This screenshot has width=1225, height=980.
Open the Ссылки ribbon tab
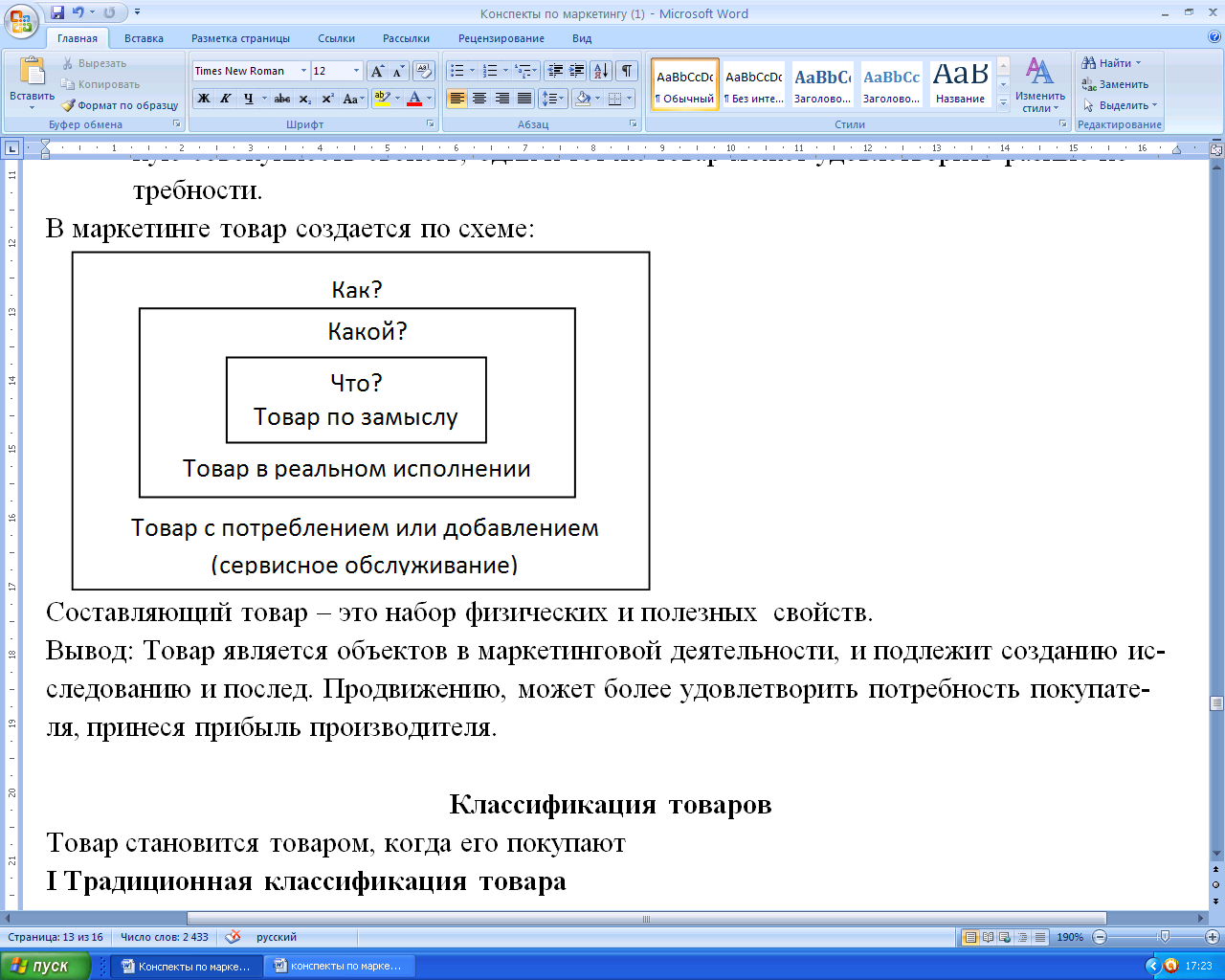pos(337,38)
